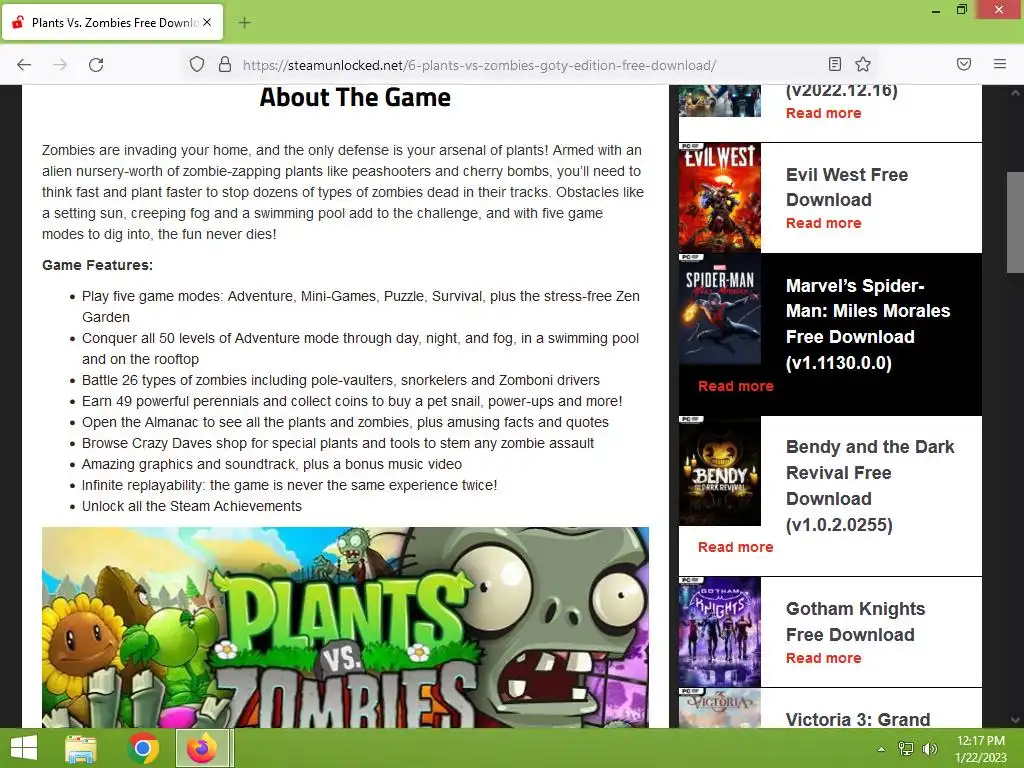1024x768 pixels.
Task: Show hidden system tray icons
Action: point(881,749)
